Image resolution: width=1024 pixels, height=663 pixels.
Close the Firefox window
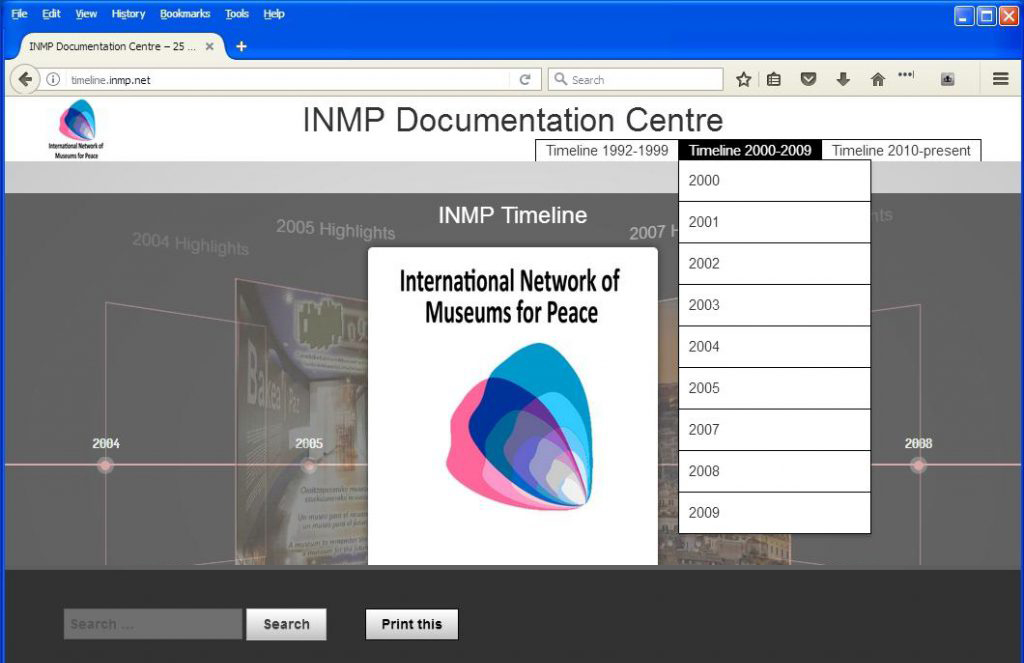[1009, 16]
